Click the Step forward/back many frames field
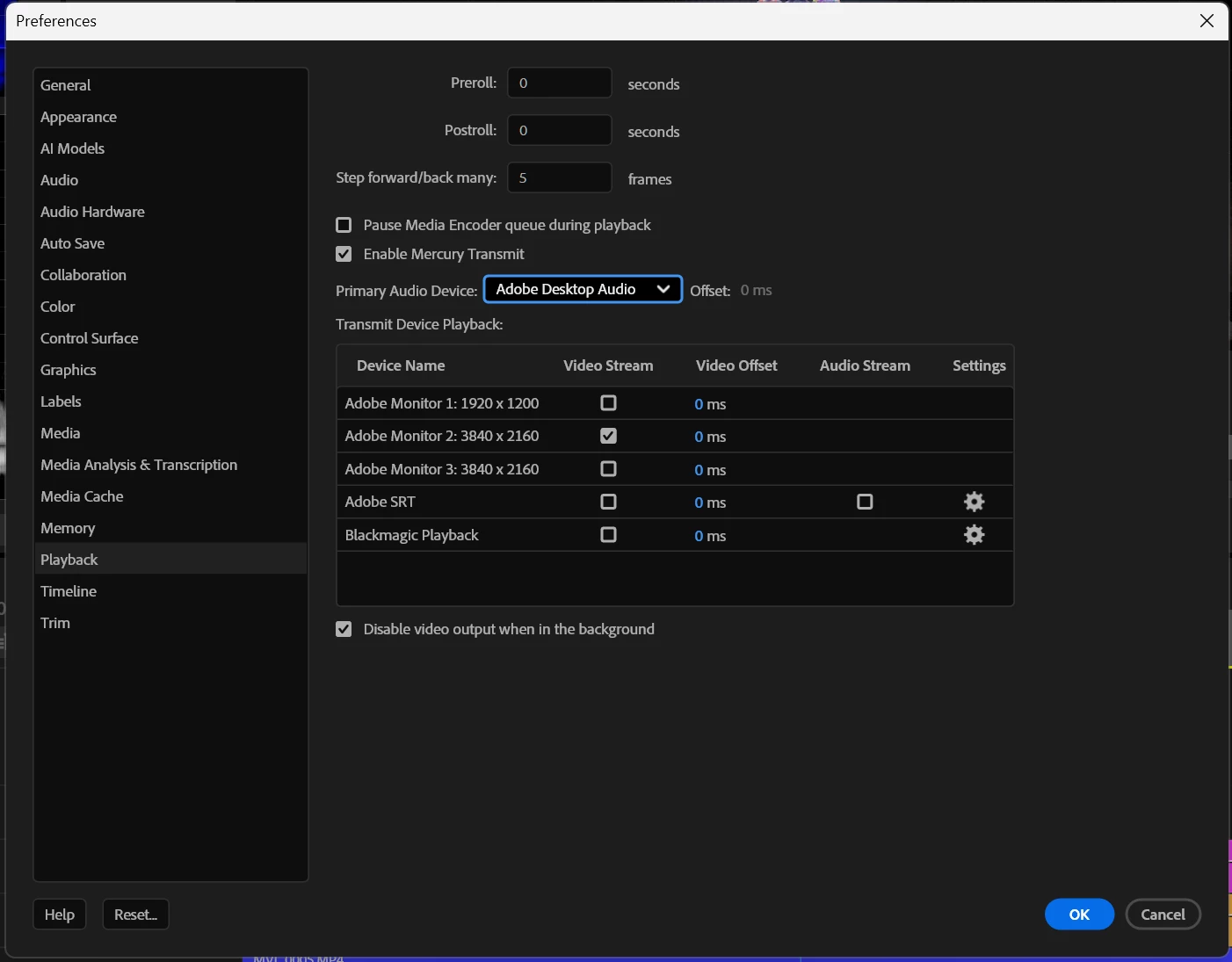 [x=559, y=177]
